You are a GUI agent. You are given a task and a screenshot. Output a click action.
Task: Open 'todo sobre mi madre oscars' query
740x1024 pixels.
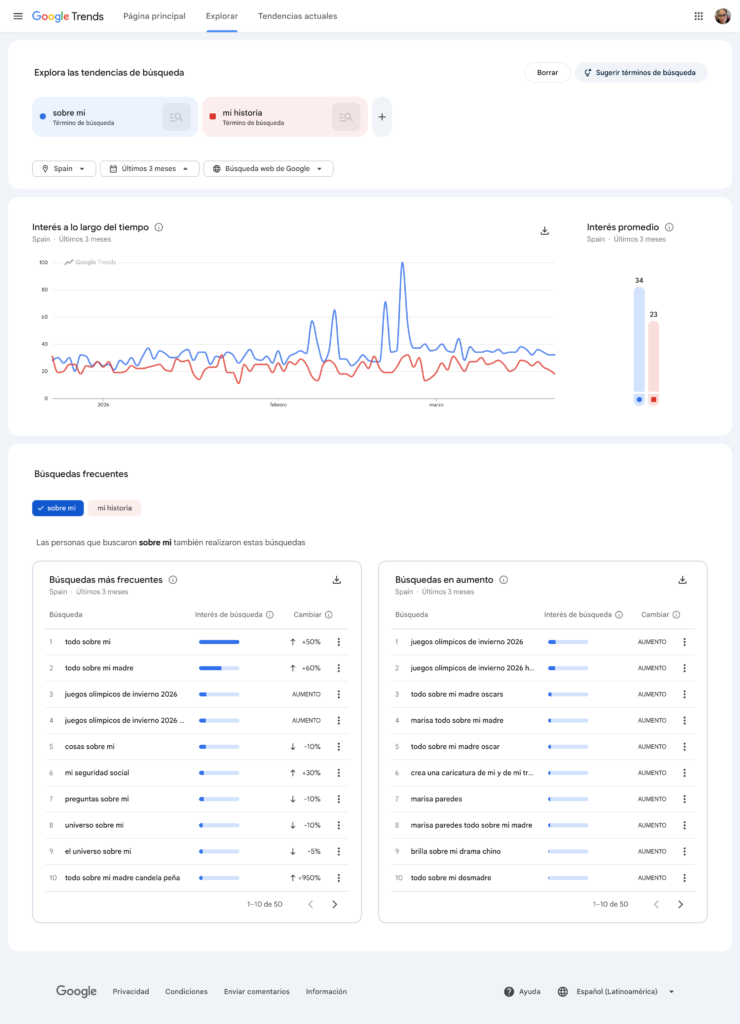coord(457,694)
